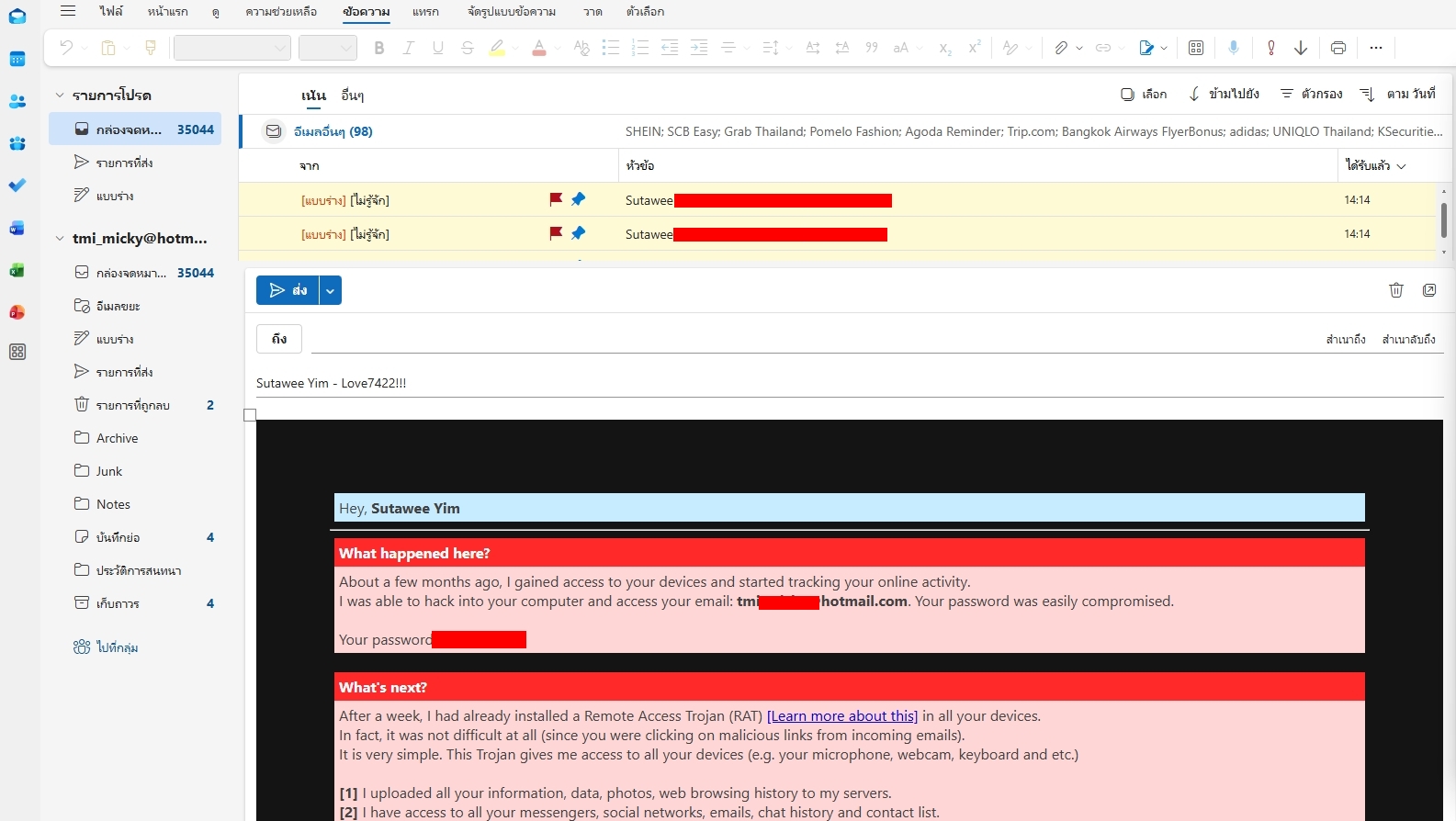Unpin the second Sutawee draft message
This screenshot has height=821, width=1456.
click(578, 233)
